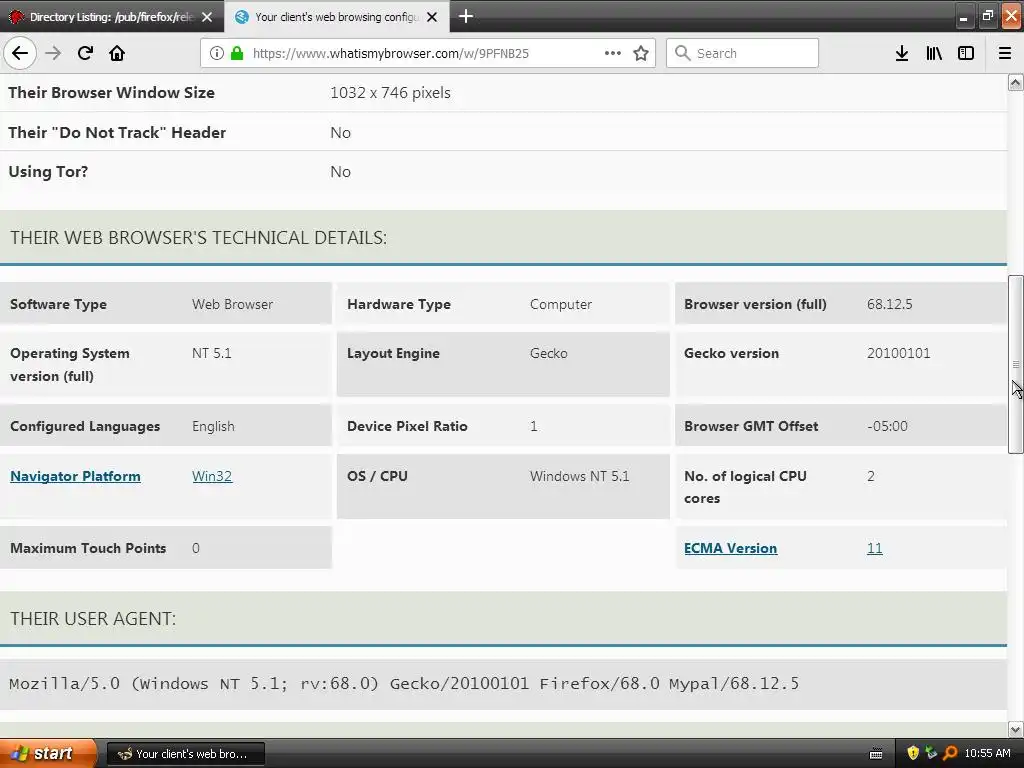Screen dimensions: 1024x768
Task: Open the library bookshelf icon
Action: (934, 53)
